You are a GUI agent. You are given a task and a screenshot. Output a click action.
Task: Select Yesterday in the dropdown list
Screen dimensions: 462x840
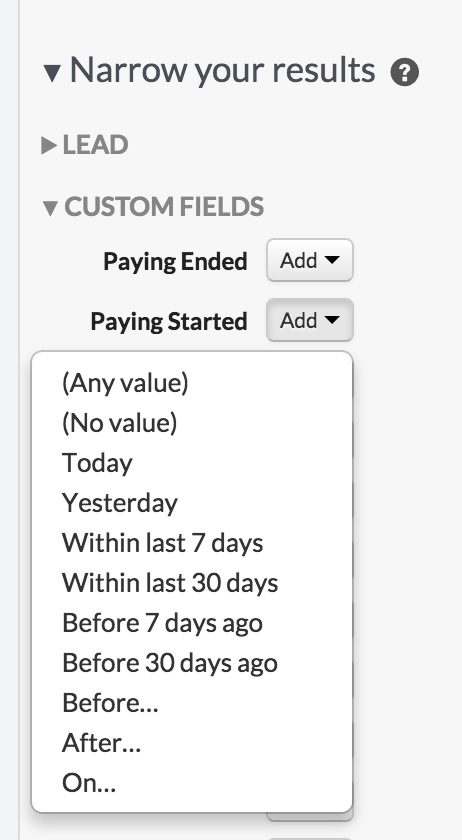[120, 503]
